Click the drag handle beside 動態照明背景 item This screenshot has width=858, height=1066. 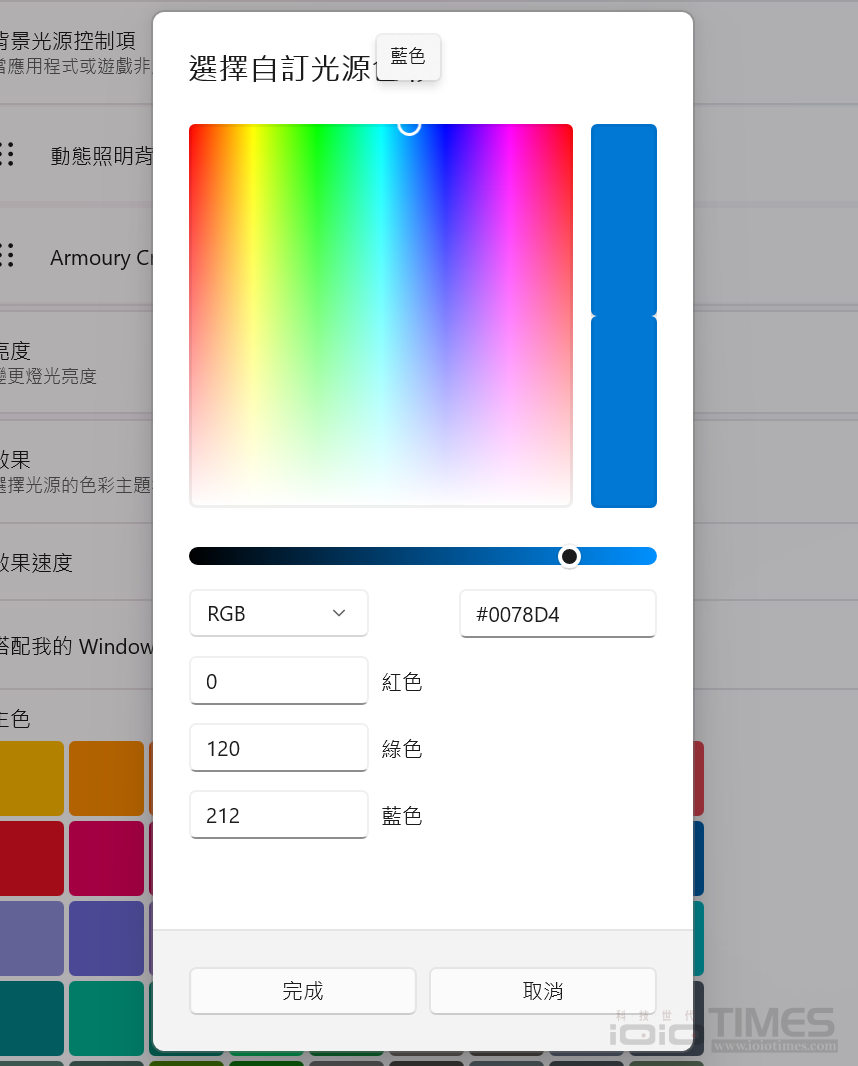tap(7, 154)
